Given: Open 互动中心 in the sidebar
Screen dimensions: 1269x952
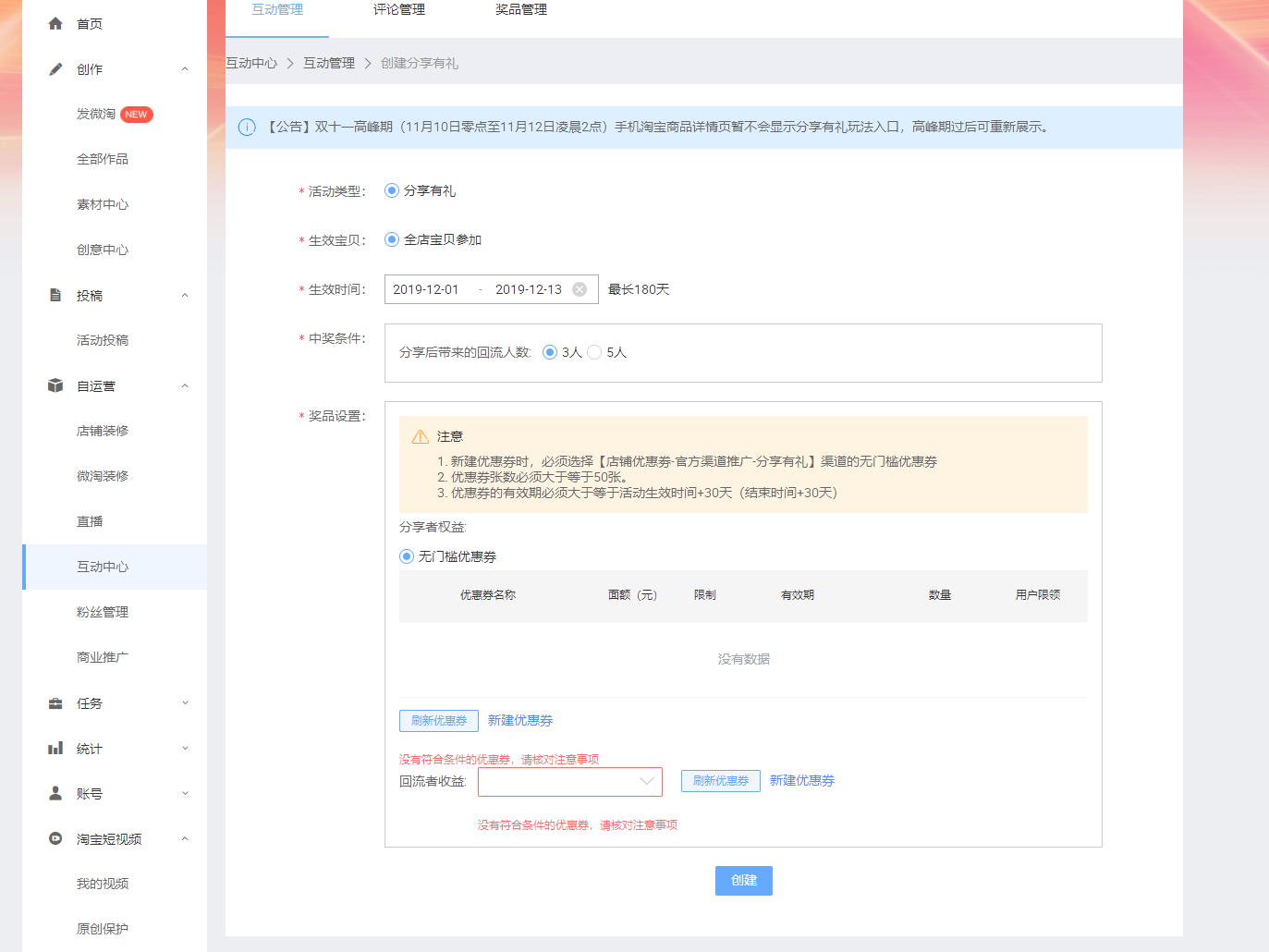Looking at the screenshot, I should (115, 567).
